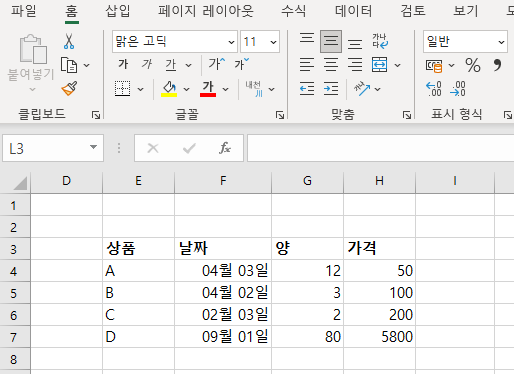This screenshot has width=514, height=374.
Task: Switch to the 수식 tab
Action: tap(293, 11)
